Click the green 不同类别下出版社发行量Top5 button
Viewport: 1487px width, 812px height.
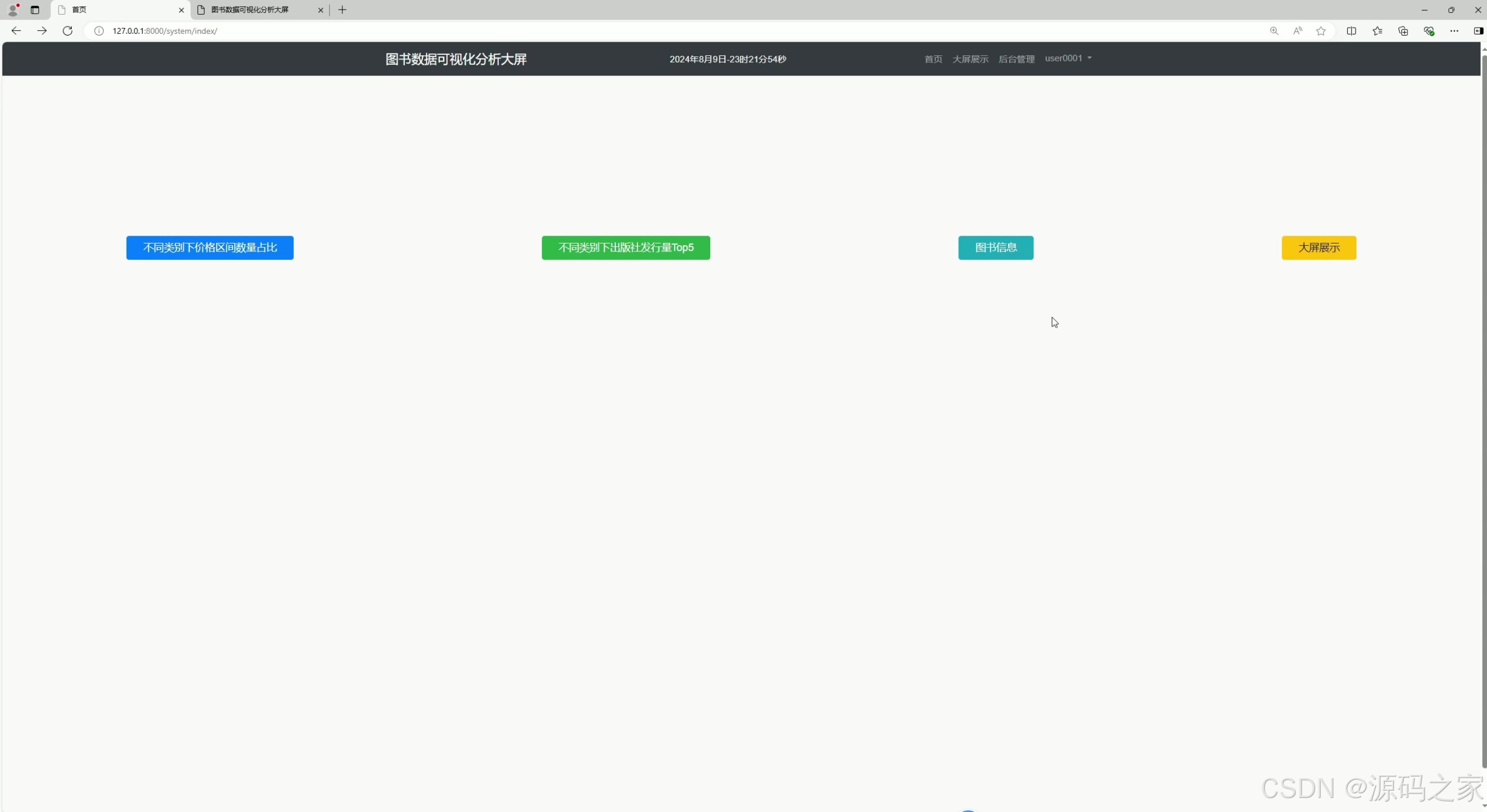[625, 248]
